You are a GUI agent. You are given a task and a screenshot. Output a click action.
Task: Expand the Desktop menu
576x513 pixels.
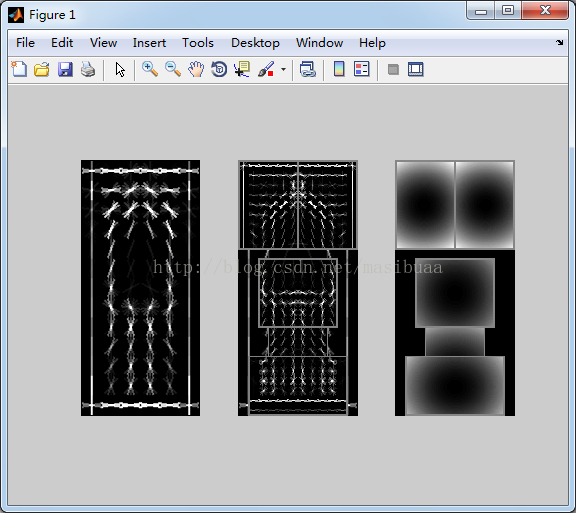coord(255,43)
